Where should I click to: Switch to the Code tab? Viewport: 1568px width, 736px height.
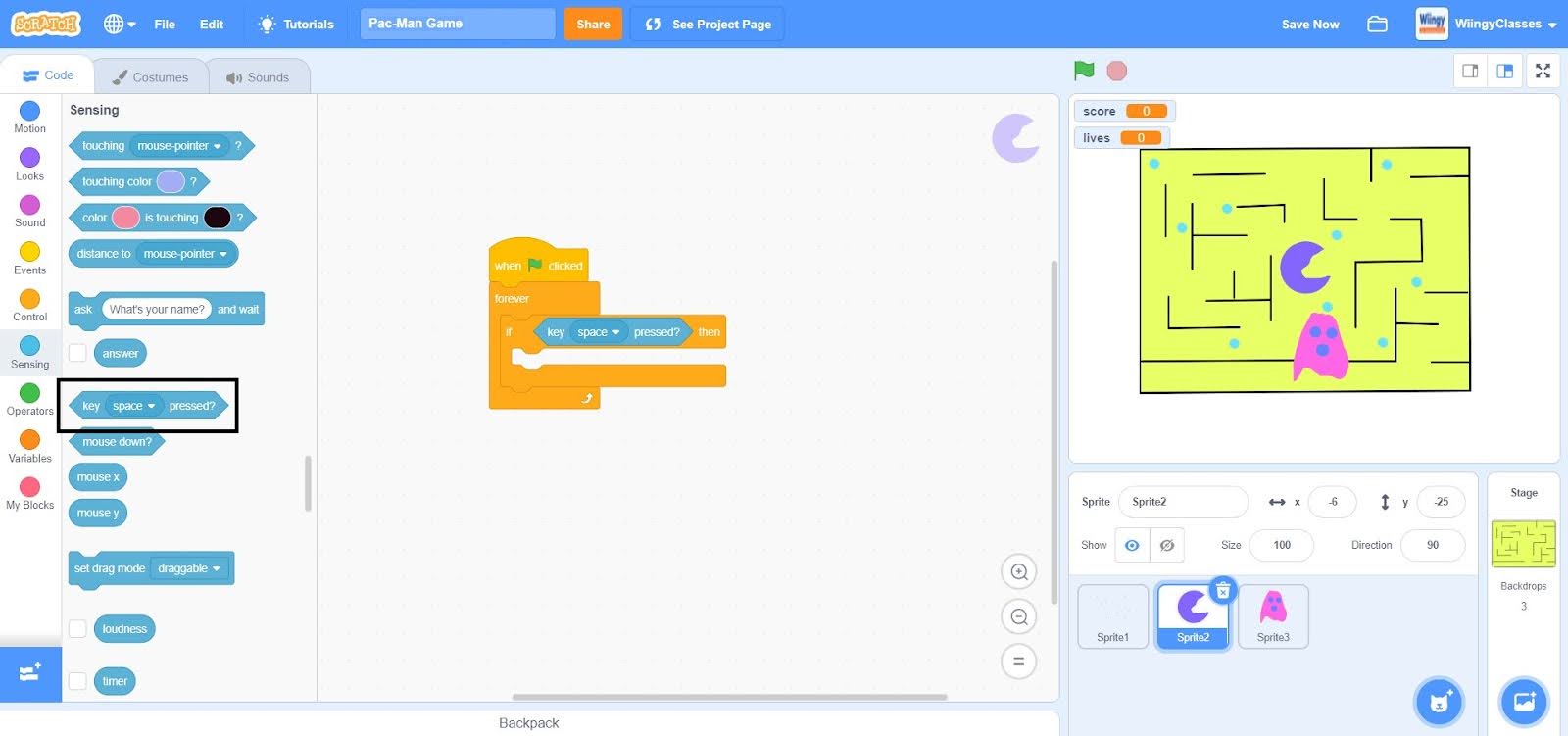click(x=48, y=75)
